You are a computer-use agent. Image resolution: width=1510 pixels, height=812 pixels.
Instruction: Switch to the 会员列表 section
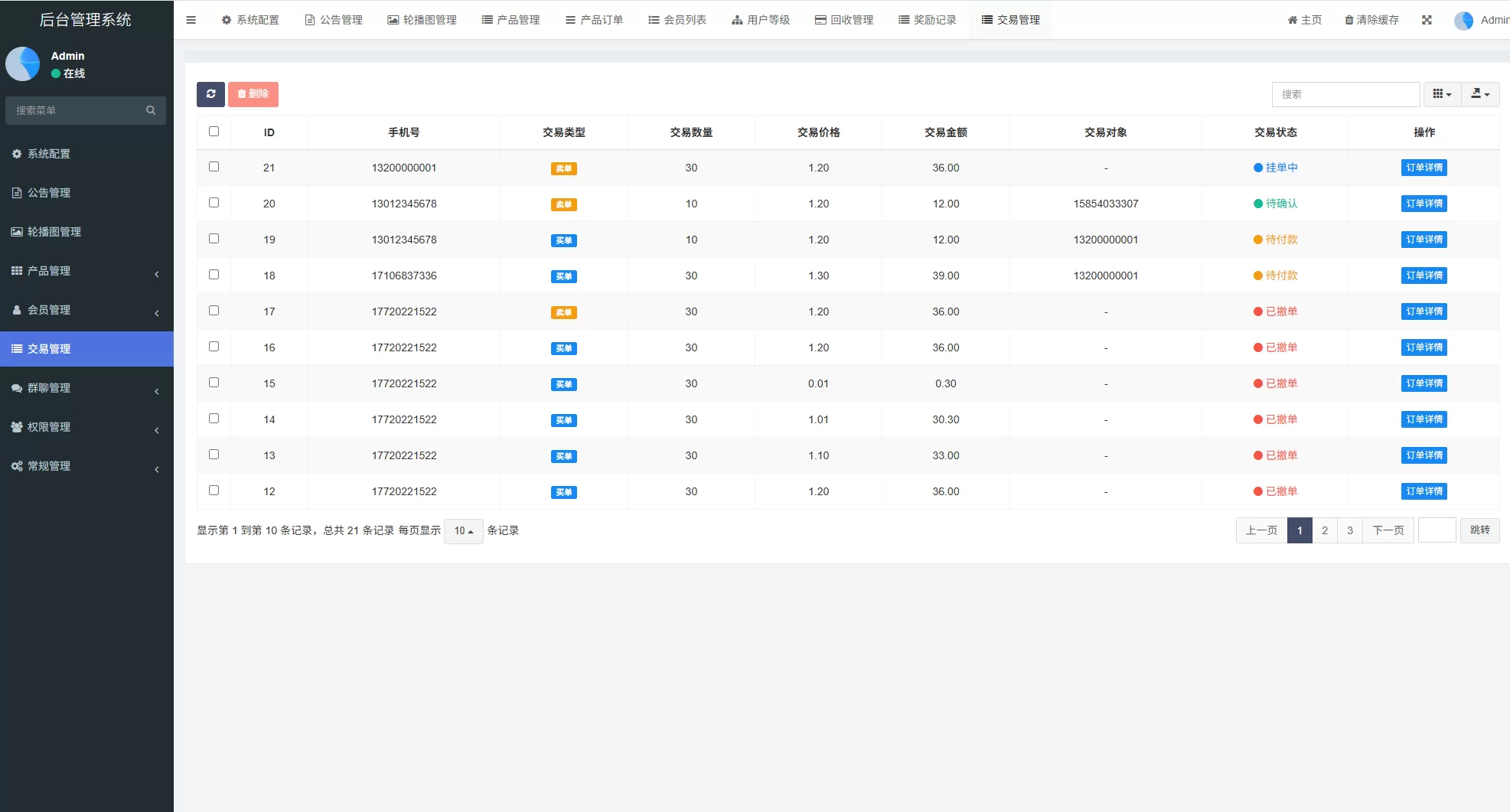tap(677, 20)
